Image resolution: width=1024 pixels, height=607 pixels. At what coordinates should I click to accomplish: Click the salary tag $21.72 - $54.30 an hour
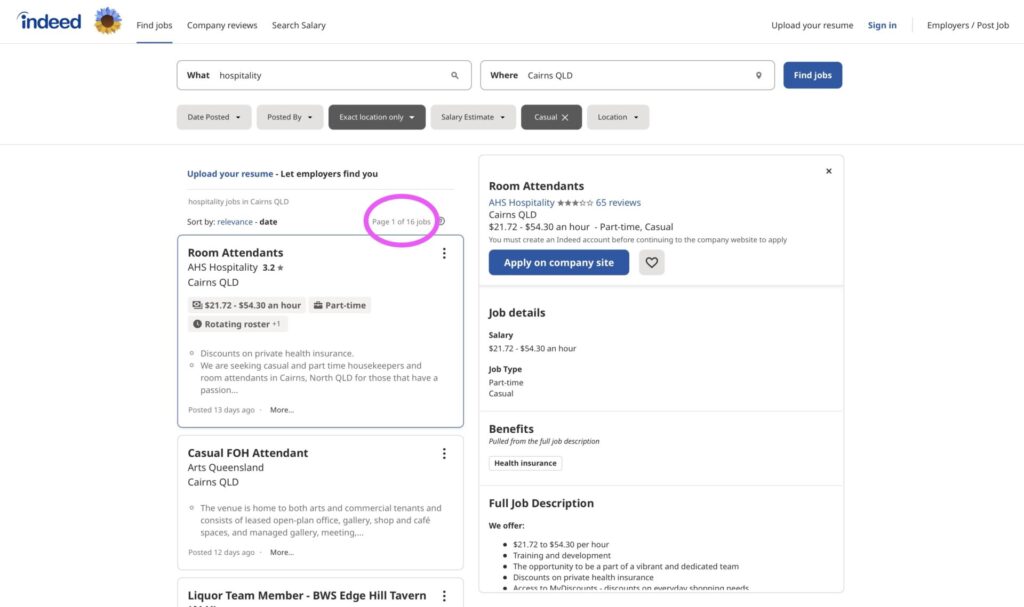pos(246,305)
